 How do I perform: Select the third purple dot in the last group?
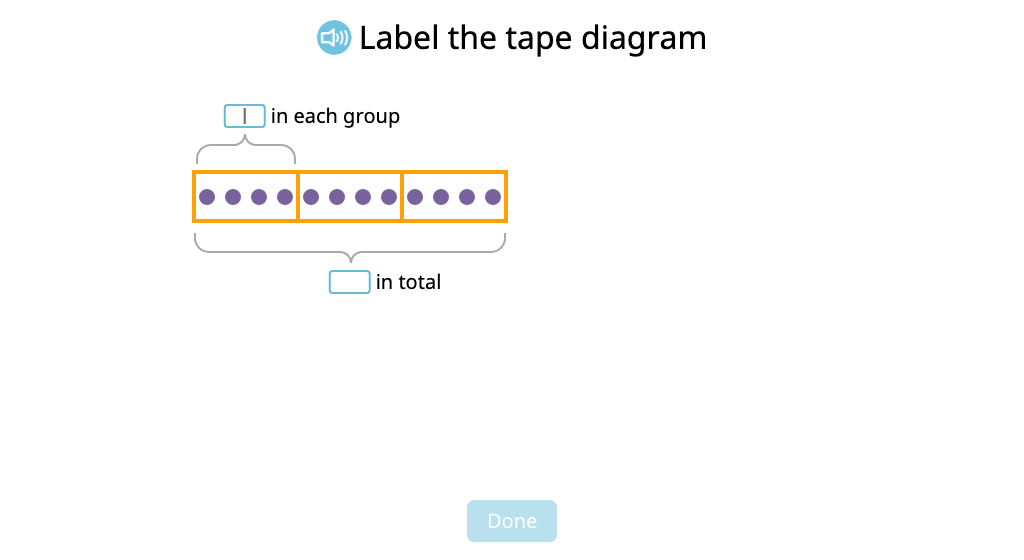tap(467, 196)
